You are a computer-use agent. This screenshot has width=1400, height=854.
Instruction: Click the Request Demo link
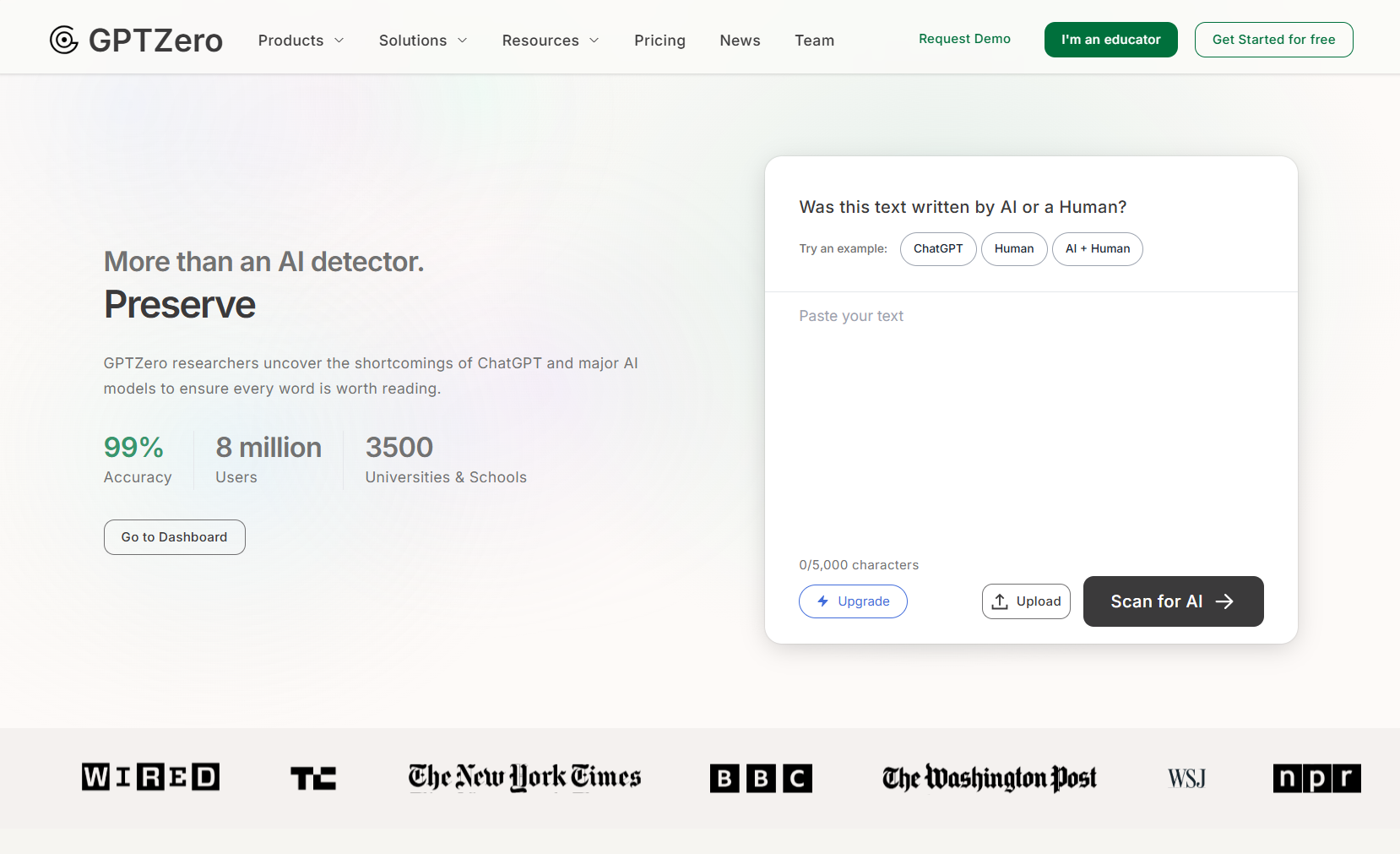tap(964, 39)
